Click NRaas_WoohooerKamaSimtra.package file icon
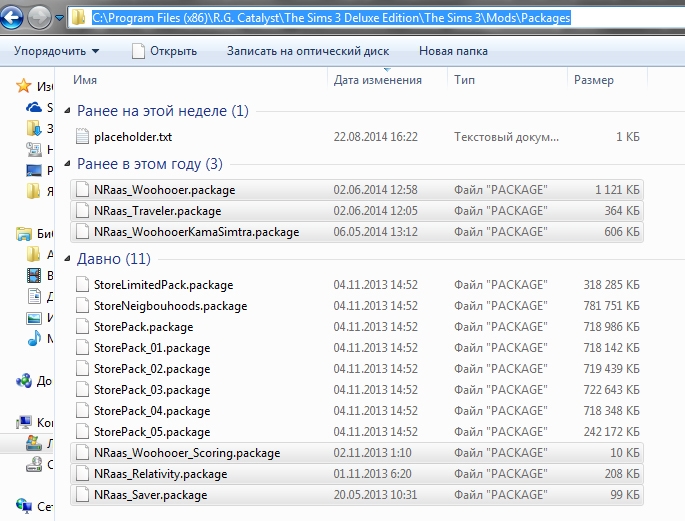 click(x=82, y=232)
